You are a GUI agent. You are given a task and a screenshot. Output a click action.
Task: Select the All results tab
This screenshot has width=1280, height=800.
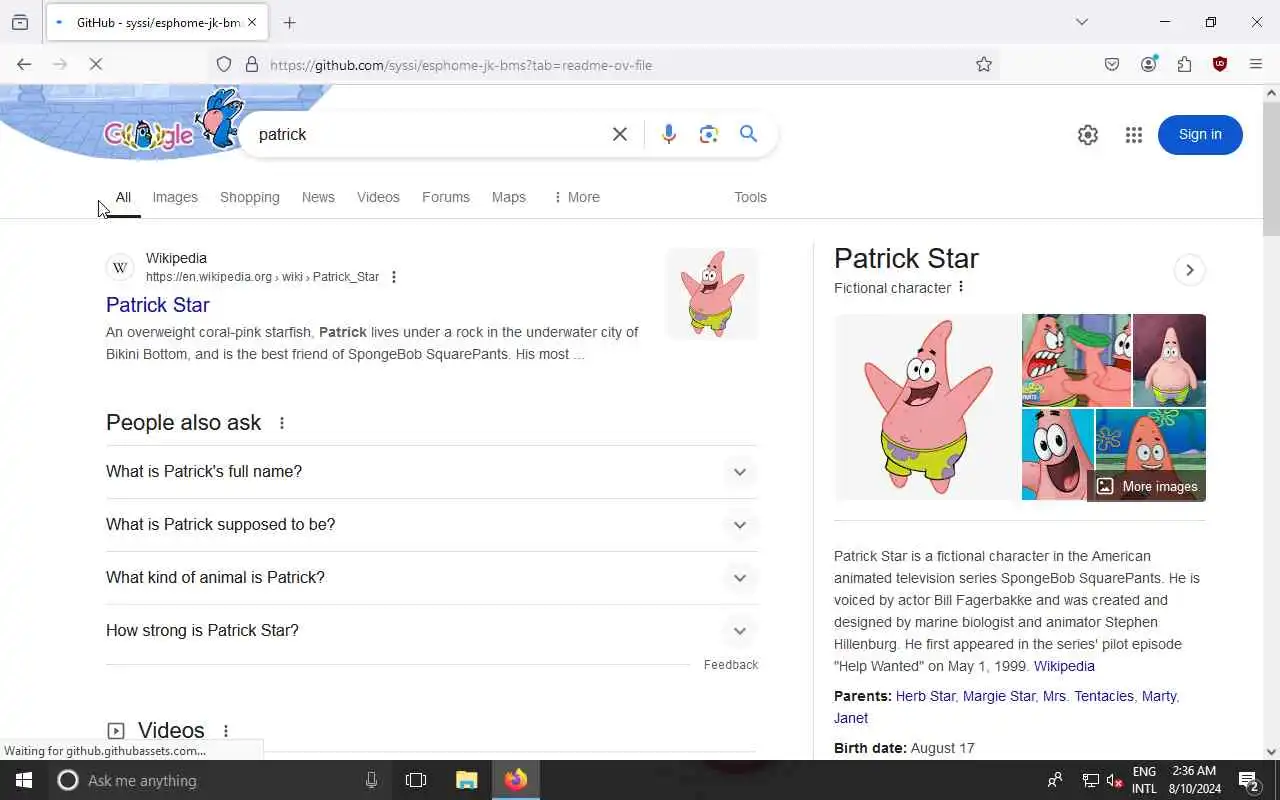click(x=123, y=197)
